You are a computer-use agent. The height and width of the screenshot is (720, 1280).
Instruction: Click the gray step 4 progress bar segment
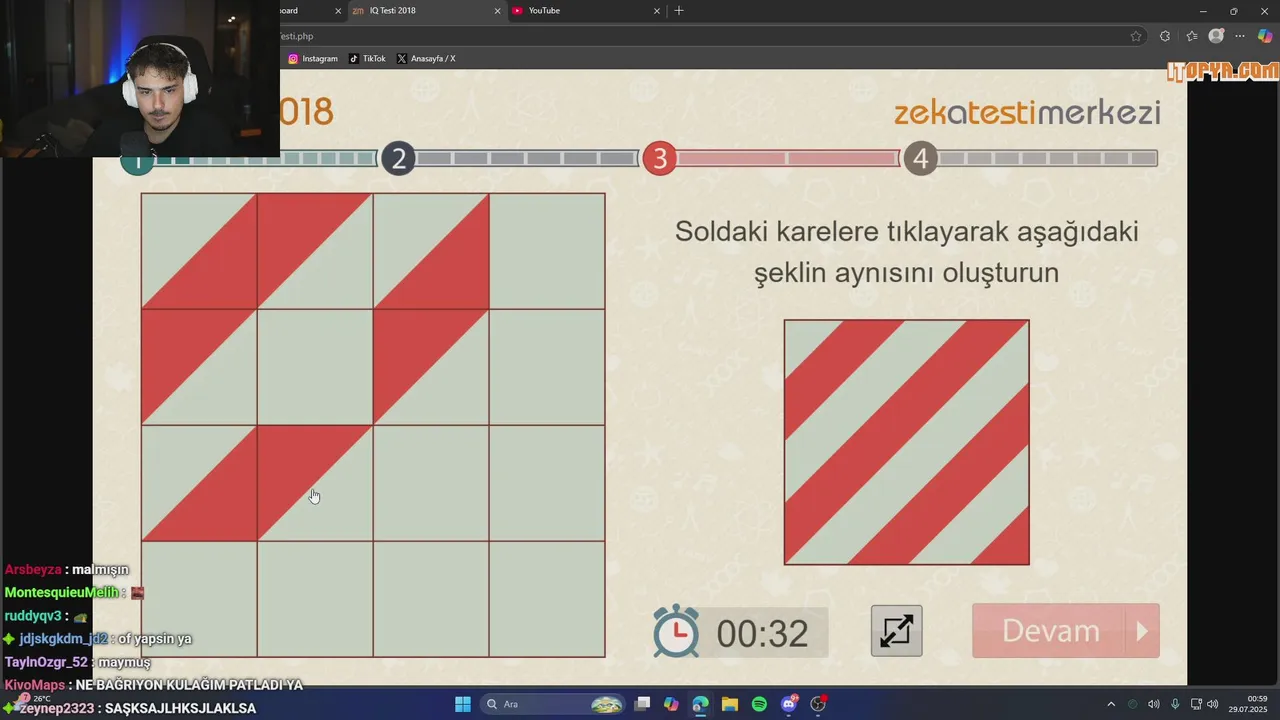tap(1048, 158)
